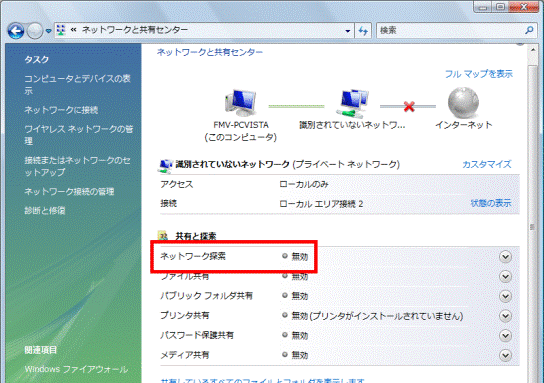Click the magnifier search icon
This screenshot has width=544, height=383.
[x=529, y=31]
